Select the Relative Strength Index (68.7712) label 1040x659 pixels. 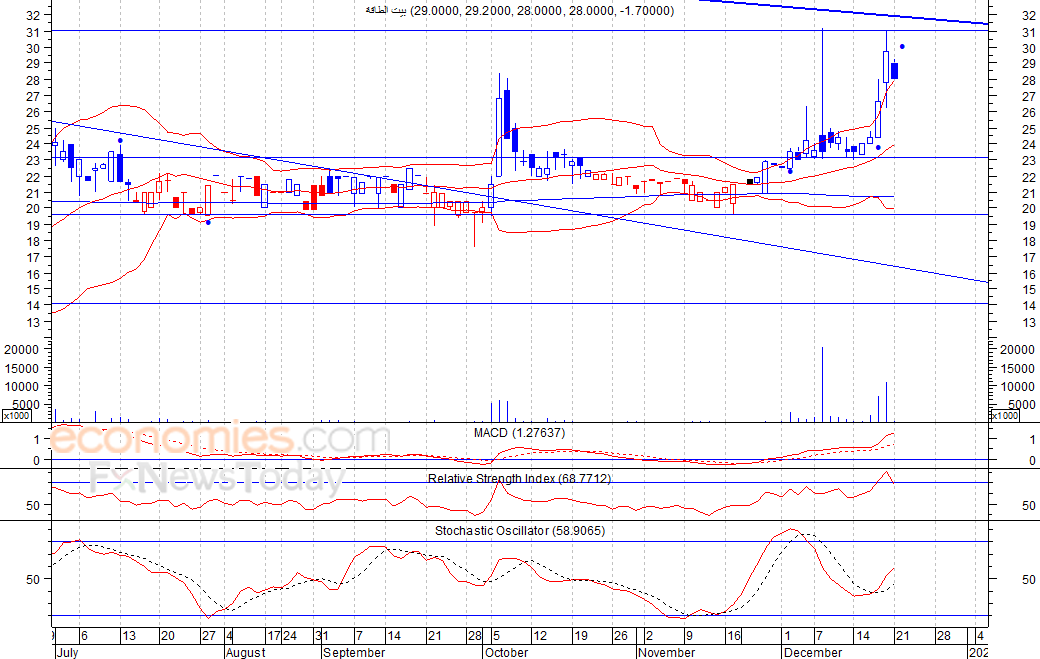click(519, 478)
